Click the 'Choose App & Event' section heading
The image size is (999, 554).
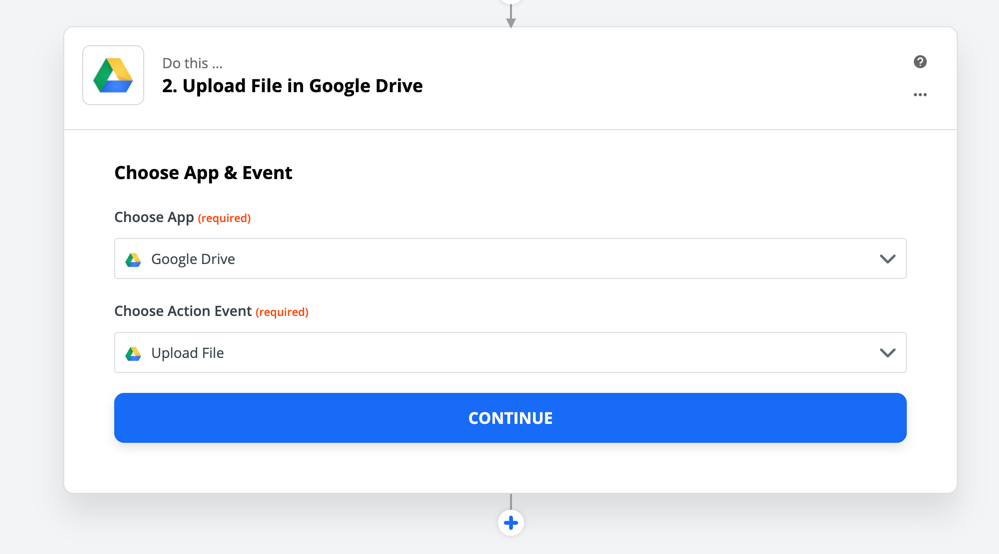coord(203,173)
